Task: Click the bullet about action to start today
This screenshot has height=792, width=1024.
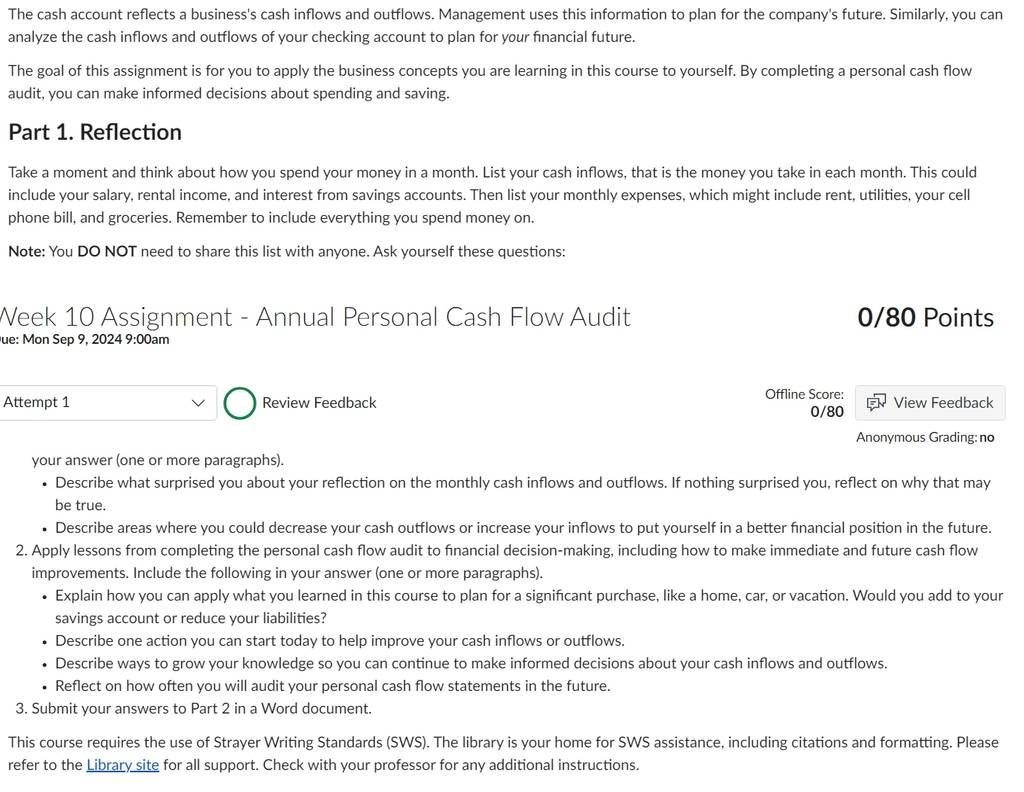Action: pos(340,641)
